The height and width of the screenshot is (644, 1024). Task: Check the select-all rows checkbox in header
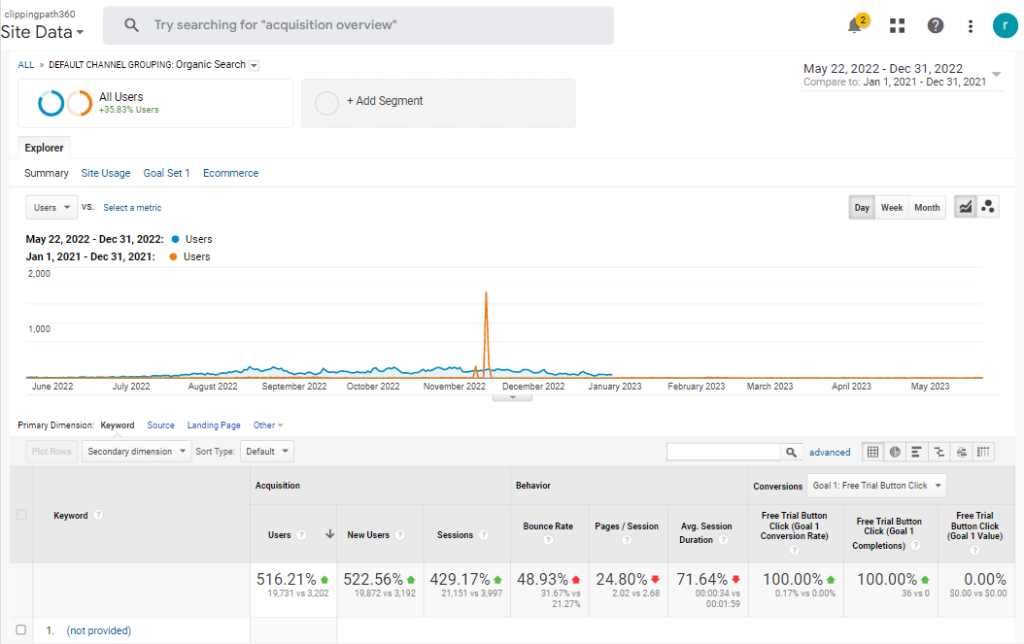point(21,515)
